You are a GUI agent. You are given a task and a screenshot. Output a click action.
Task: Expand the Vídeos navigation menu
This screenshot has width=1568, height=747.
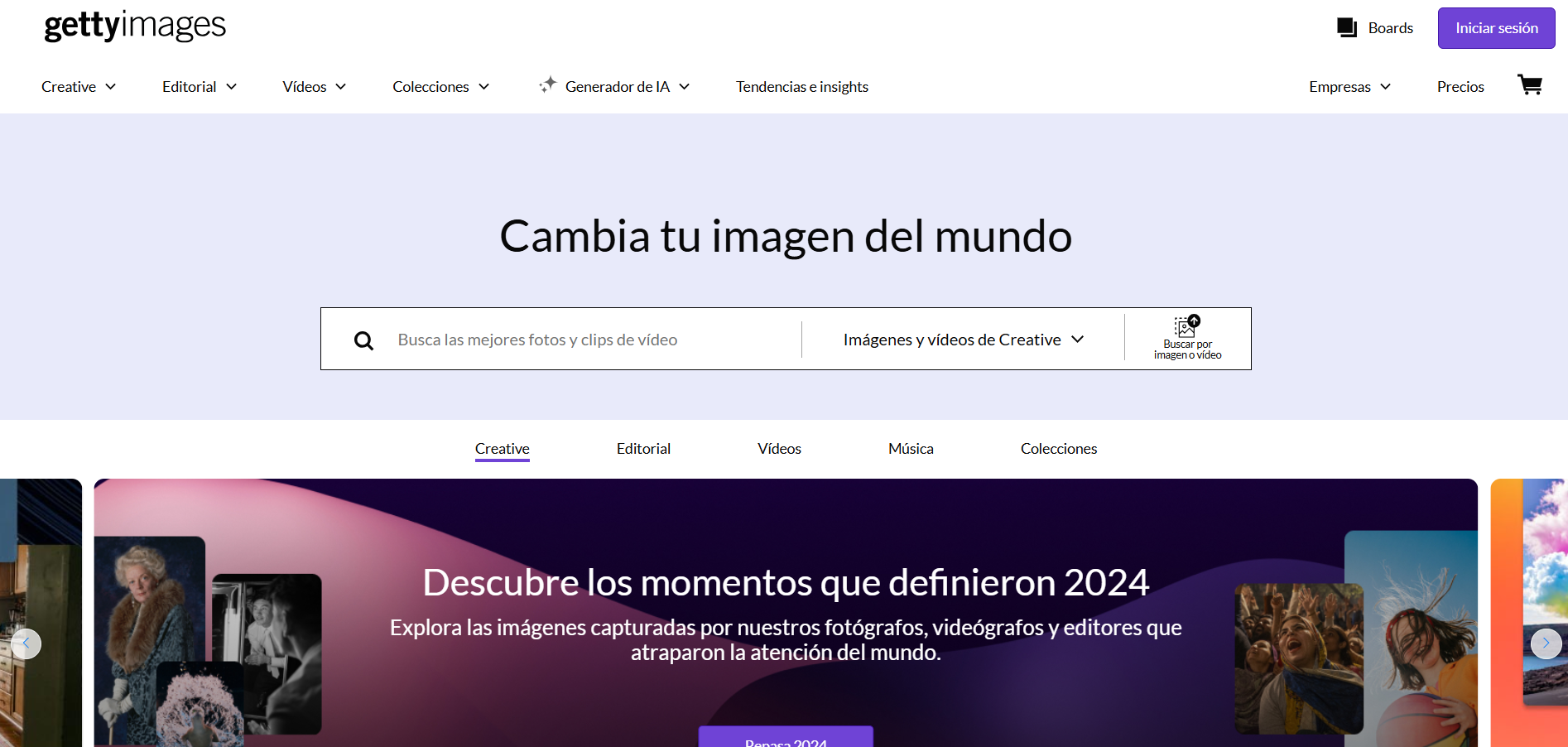click(x=314, y=87)
